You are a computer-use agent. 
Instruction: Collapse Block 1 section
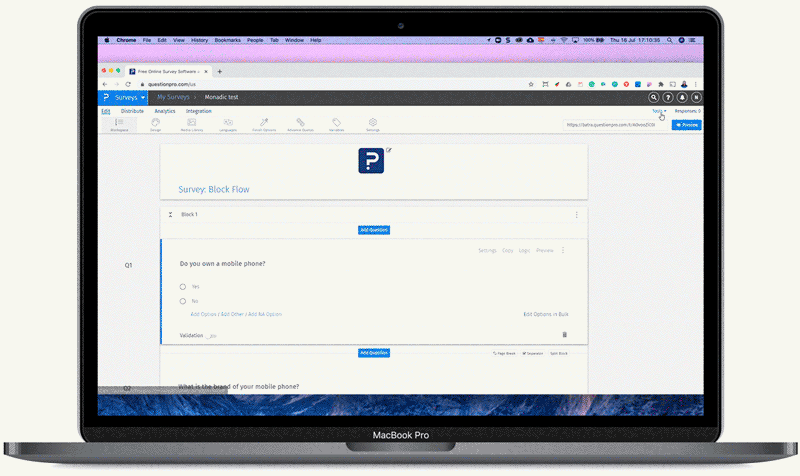pyautogui.click(x=171, y=214)
